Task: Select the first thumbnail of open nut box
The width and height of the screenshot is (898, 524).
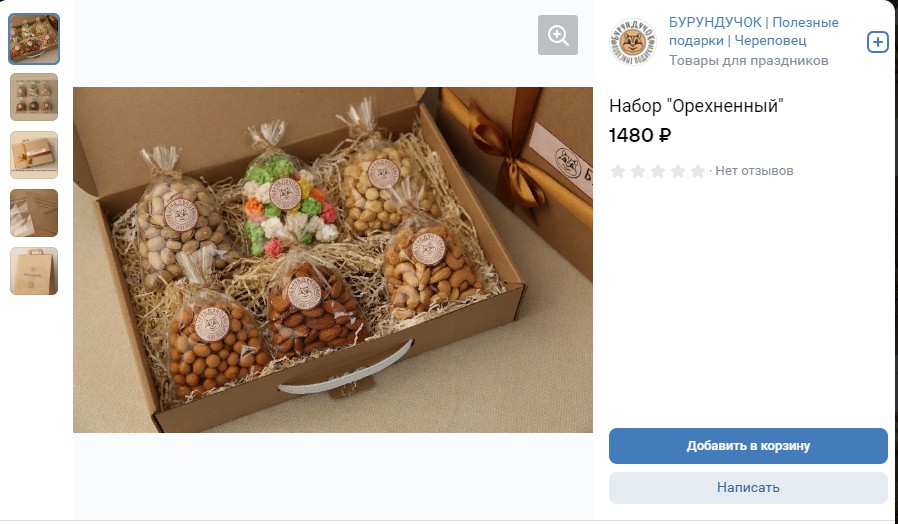Action: (x=34, y=39)
